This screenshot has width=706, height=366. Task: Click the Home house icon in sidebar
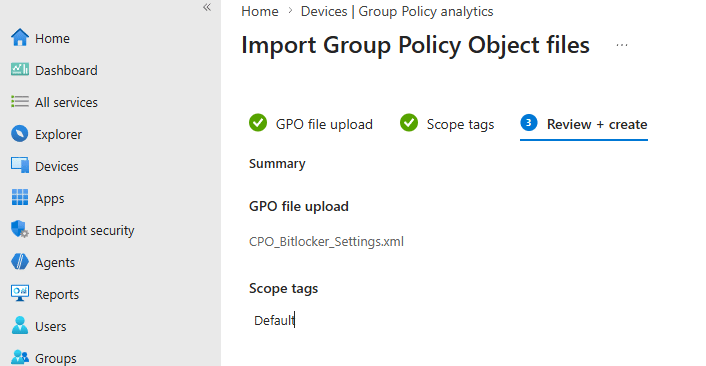tap(20, 38)
